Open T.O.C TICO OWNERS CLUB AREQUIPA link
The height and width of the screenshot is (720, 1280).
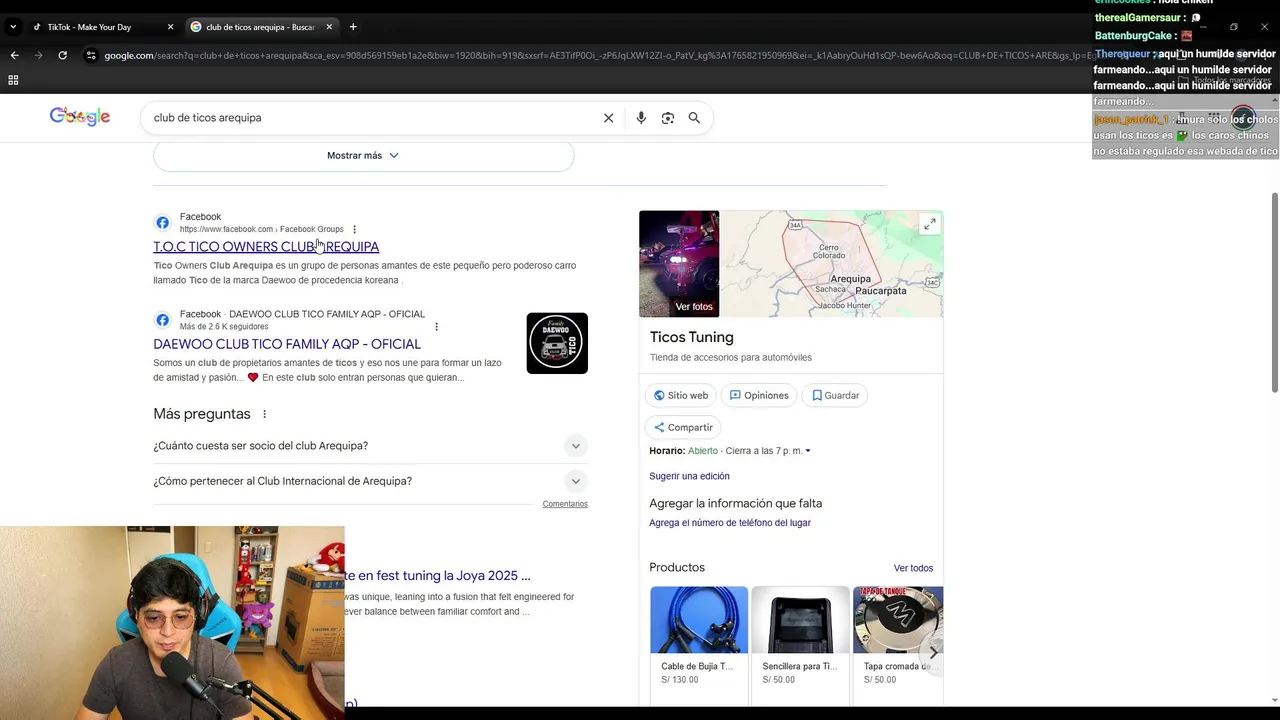coord(266,247)
